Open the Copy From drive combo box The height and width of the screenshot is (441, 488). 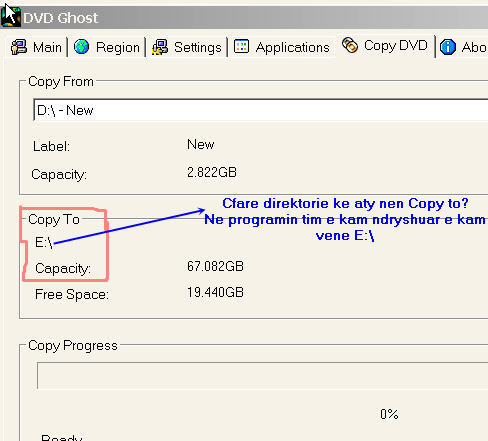pyautogui.click(x=261, y=110)
